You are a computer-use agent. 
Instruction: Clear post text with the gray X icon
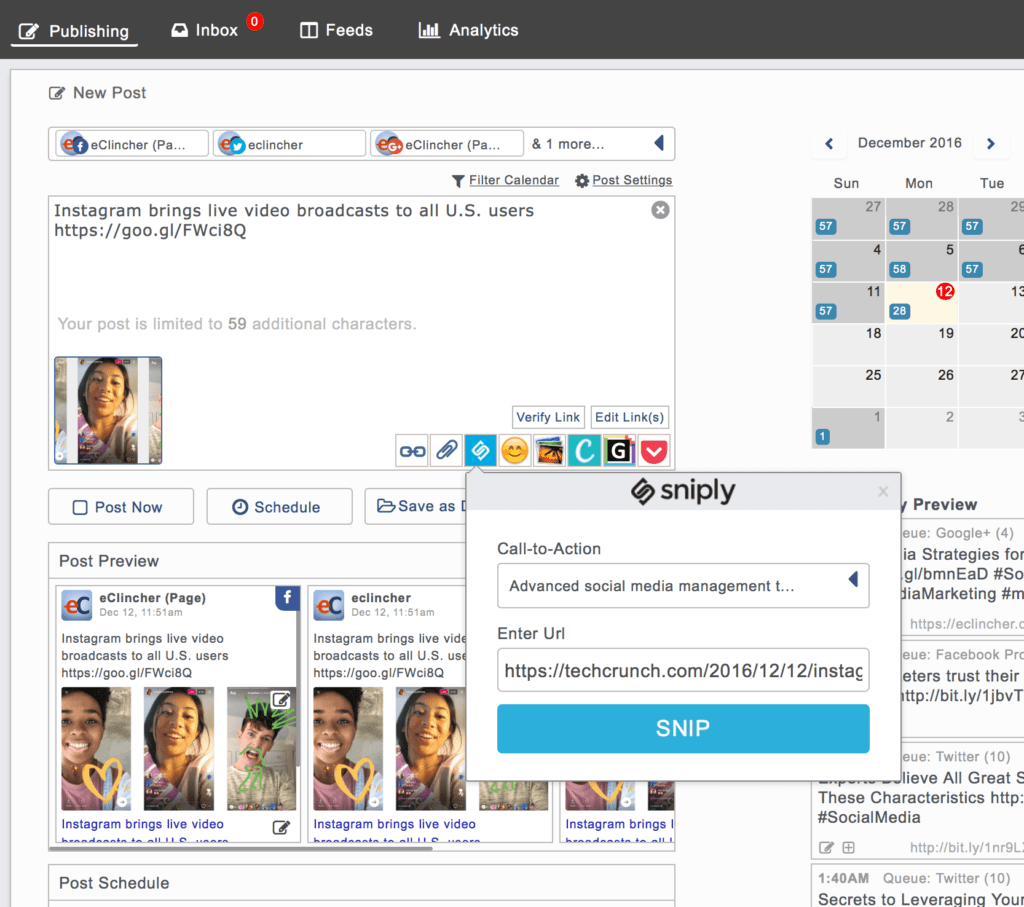pos(660,210)
